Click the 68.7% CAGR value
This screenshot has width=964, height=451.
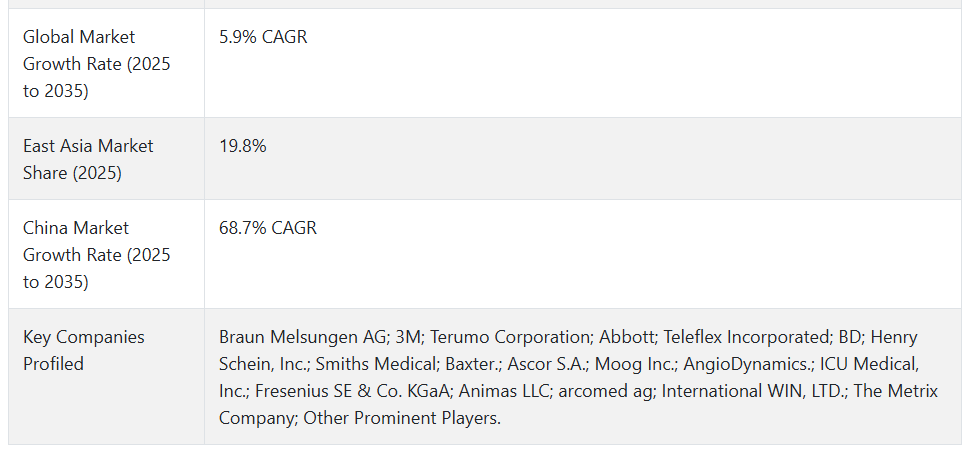coord(267,228)
